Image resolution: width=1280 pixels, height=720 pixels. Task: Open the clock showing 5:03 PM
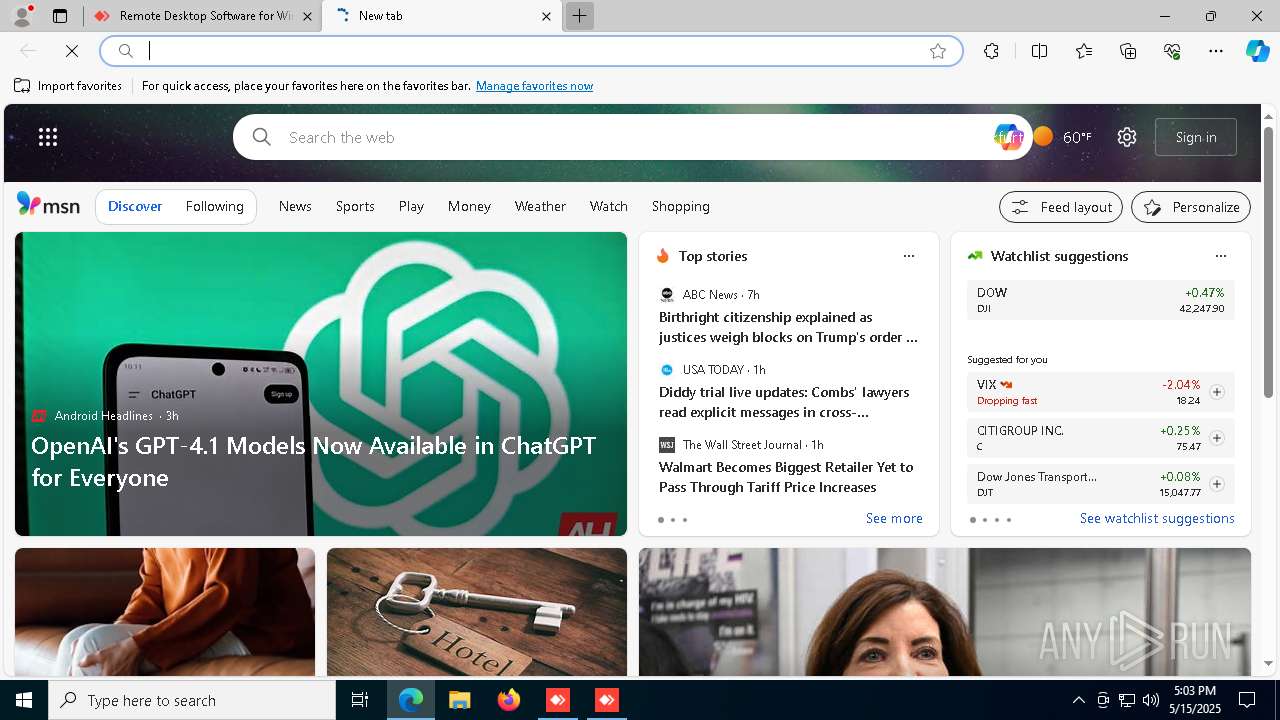point(1195,700)
